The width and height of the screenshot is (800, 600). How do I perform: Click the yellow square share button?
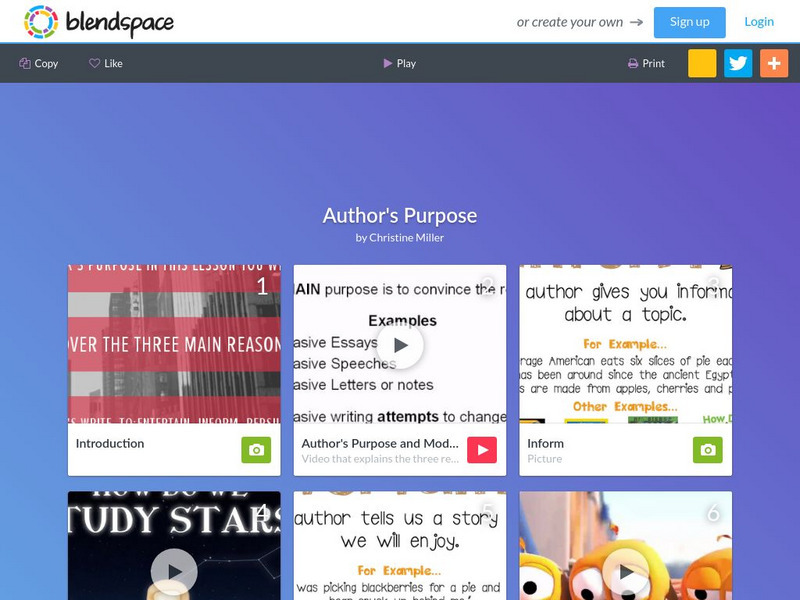coord(702,63)
